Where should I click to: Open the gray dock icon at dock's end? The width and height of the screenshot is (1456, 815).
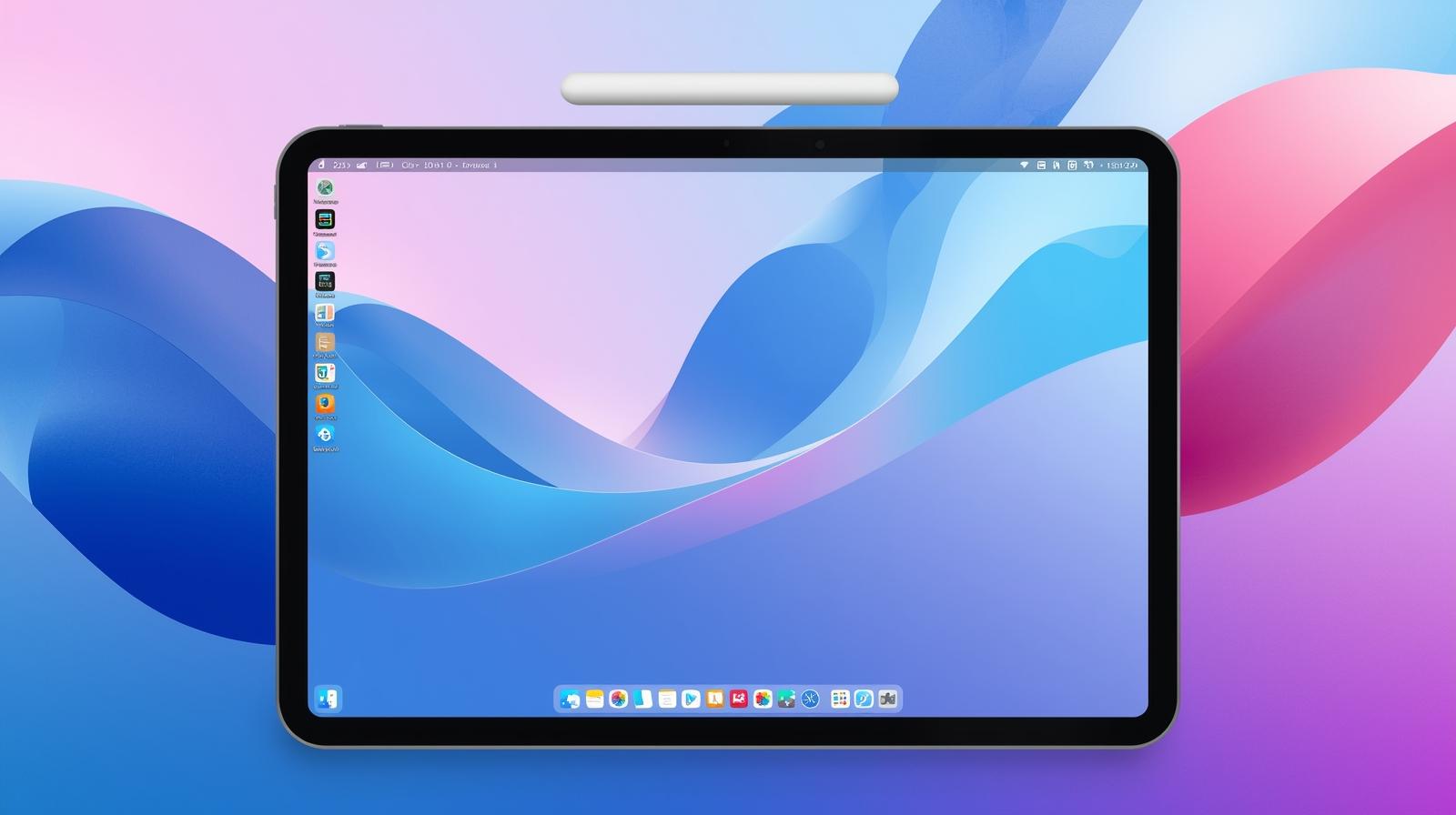(887, 699)
